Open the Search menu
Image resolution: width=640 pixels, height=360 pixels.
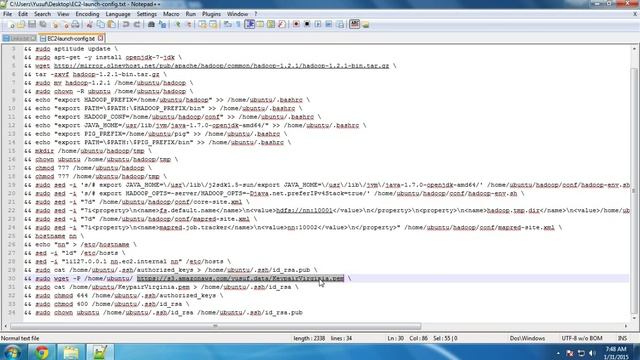[42, 14]
